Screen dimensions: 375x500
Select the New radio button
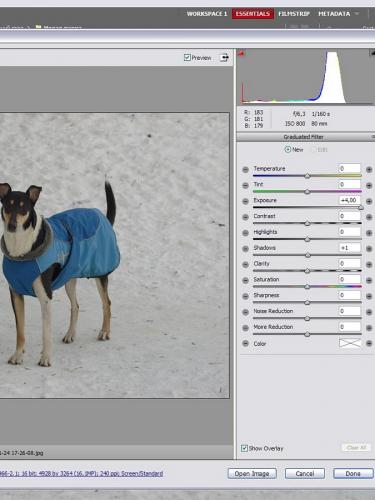click(x=287, y=150)
